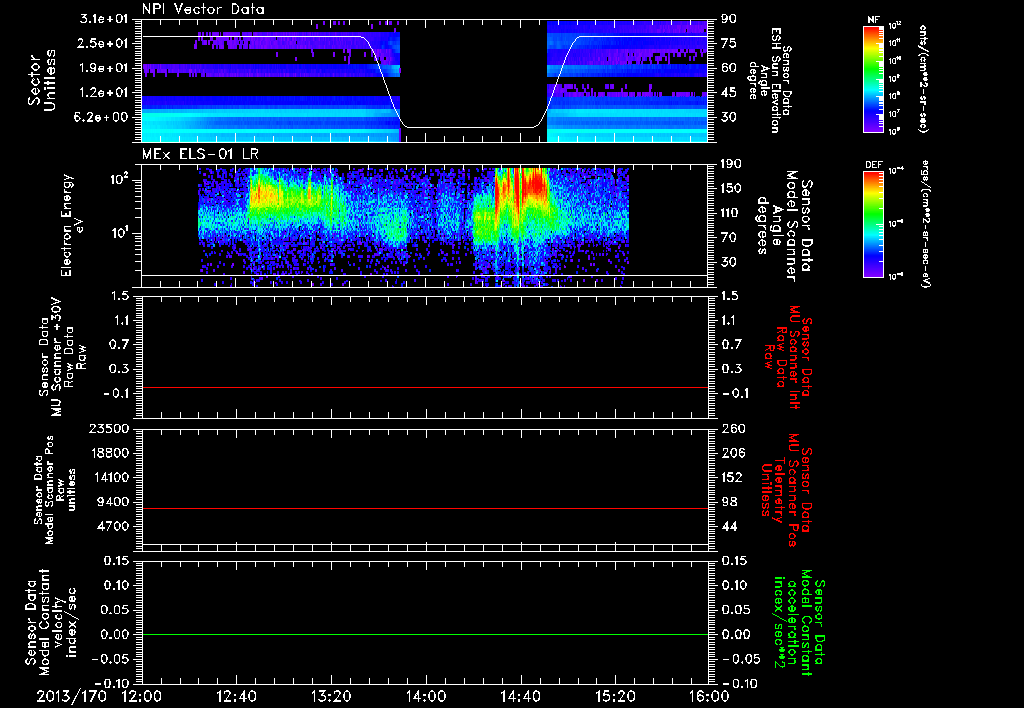Click the "Model Scanner Pos Raw unitless" label
The height and width of the screenshot is (708, 1024).
(55, 490)
